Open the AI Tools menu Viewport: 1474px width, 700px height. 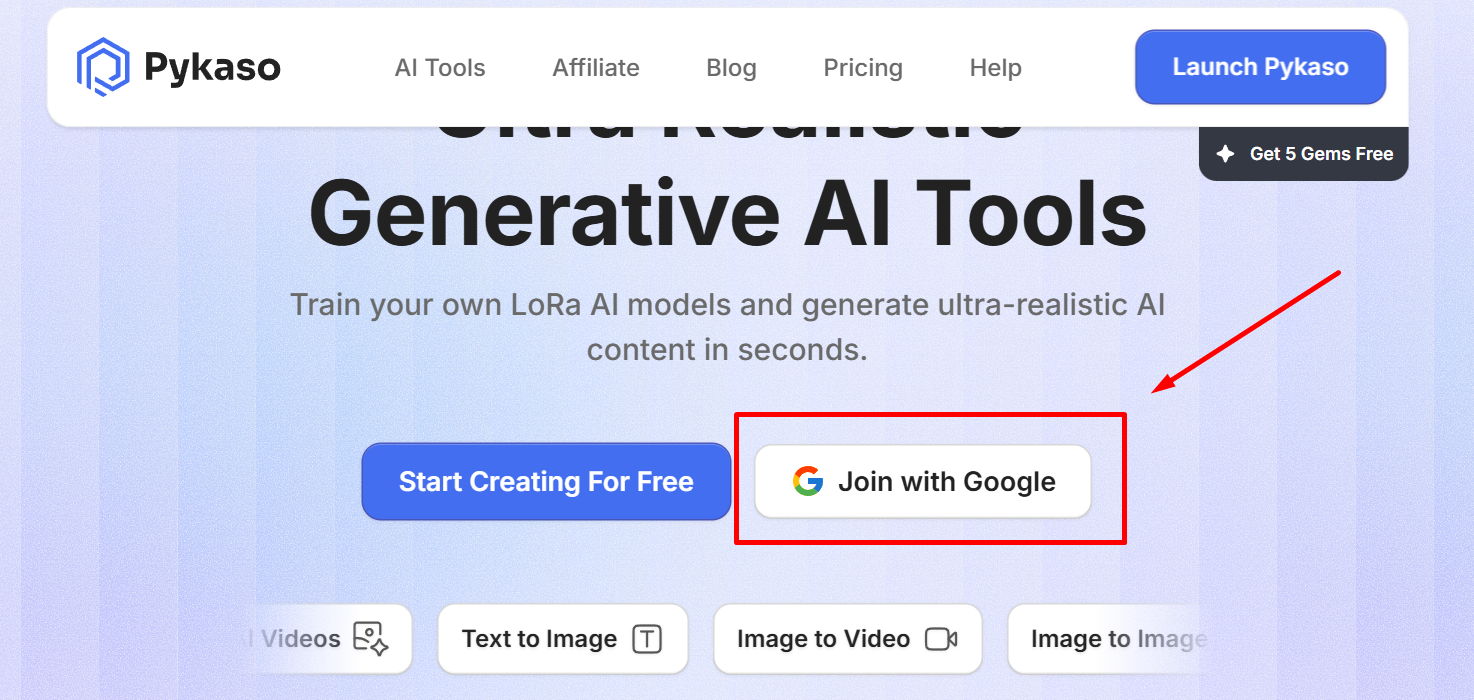pos(440,68)
